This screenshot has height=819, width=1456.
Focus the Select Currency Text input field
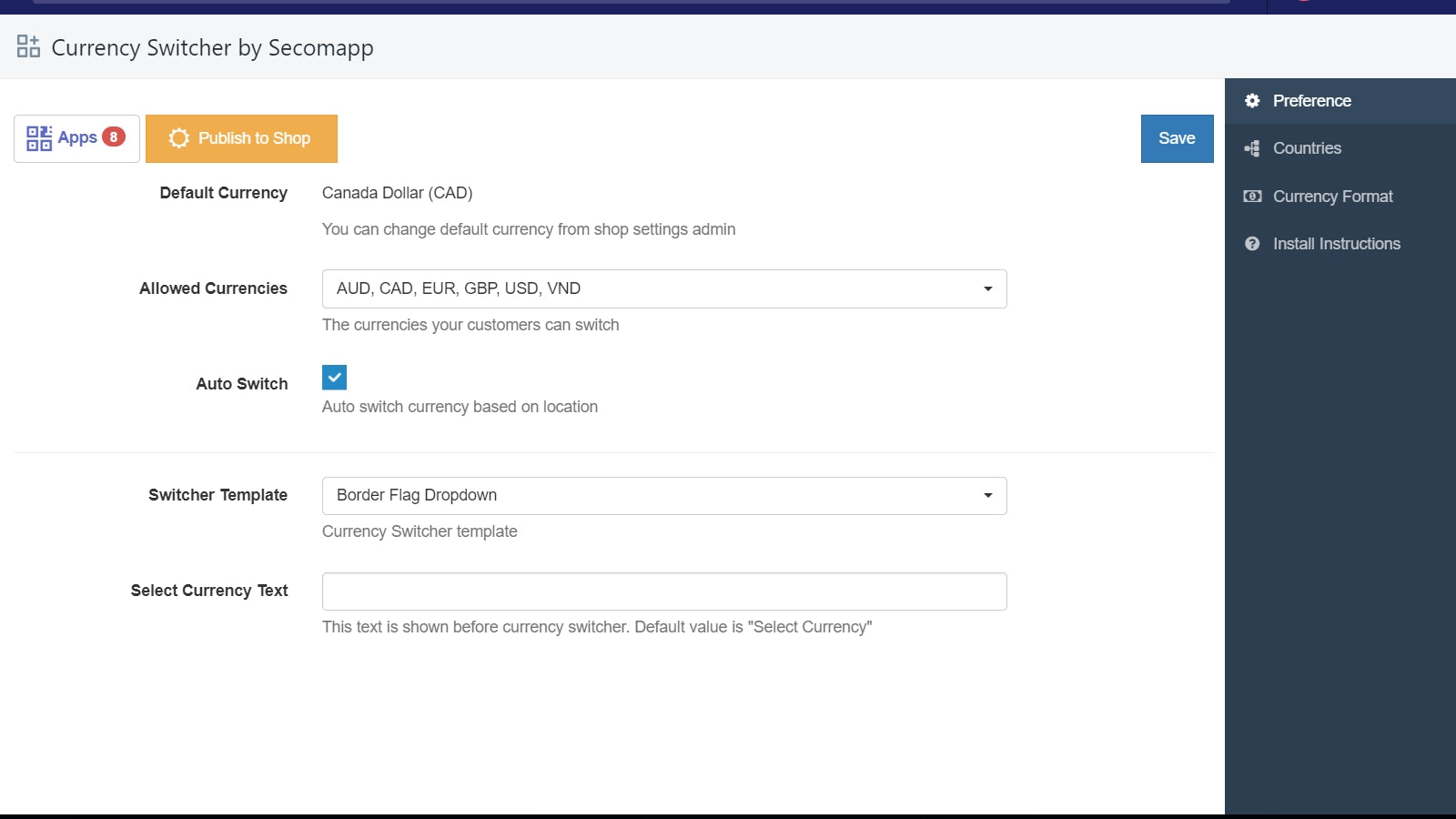pyautogui.click(x=664, y=591)
